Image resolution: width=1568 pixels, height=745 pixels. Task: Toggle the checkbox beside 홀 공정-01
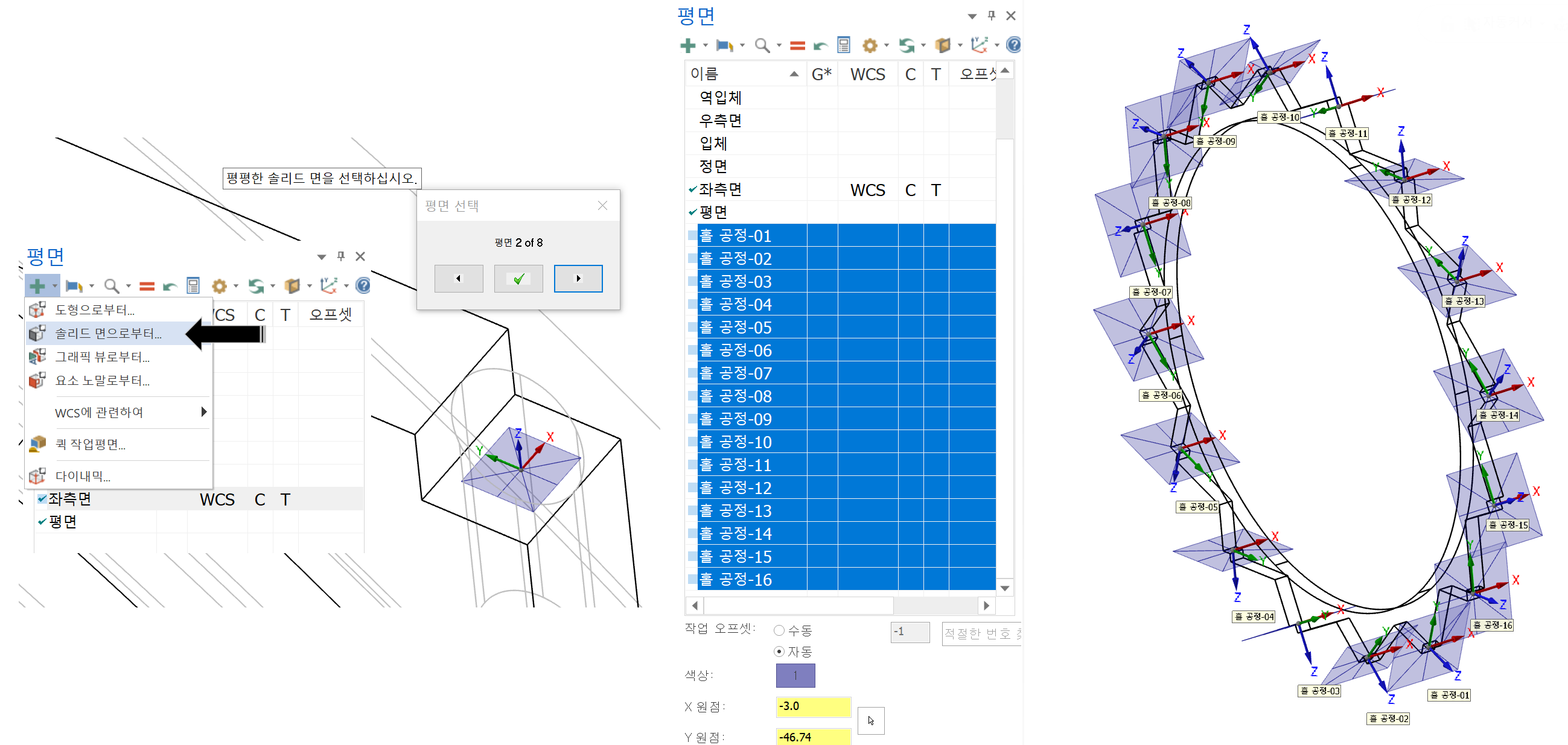692,235
